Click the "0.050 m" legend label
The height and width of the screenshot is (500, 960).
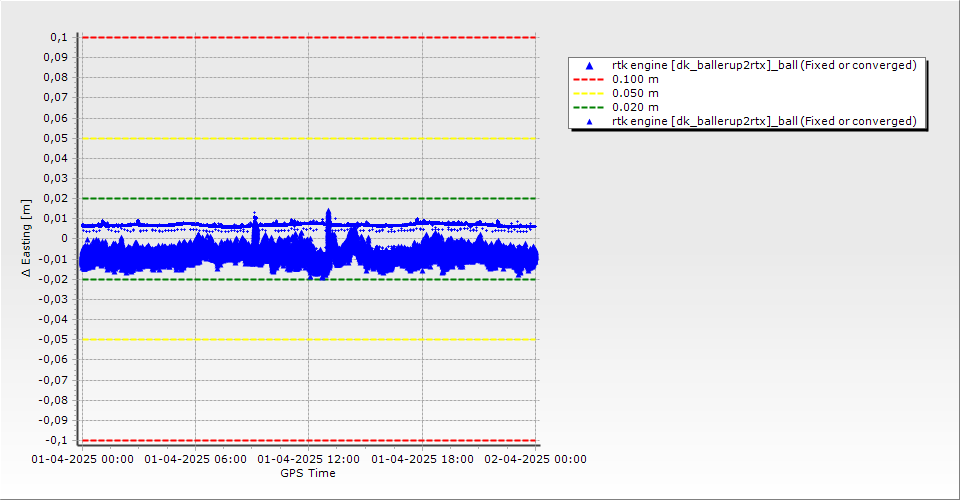point(636,94)
